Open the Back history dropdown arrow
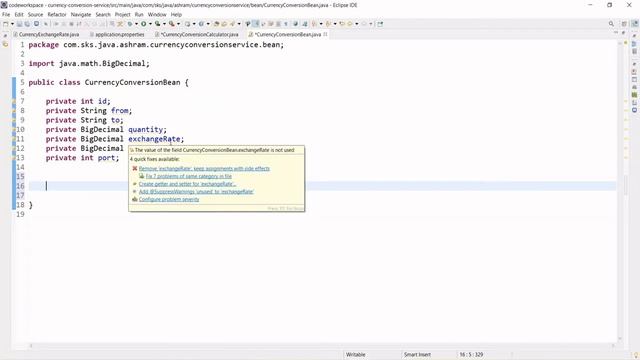Screen dimensions: 640x360 (356, 24)
